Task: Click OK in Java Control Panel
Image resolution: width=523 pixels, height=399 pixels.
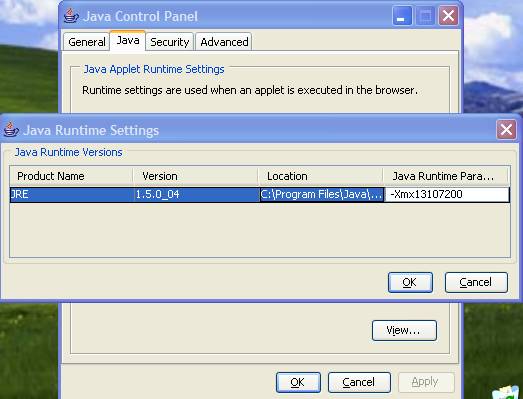Action: coord(298,382)
